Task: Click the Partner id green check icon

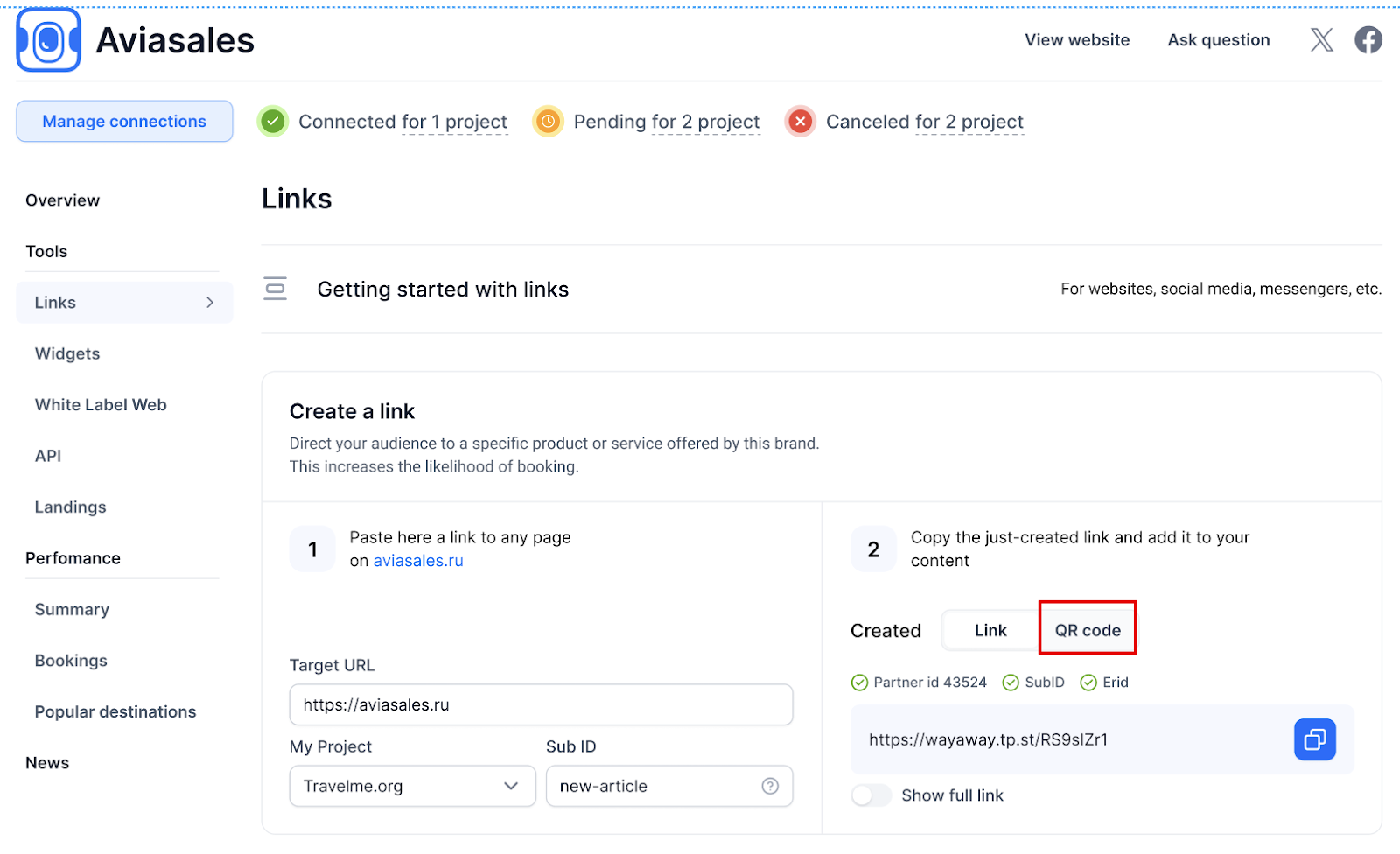Action: pyautogui.click(x=859, y=682)
